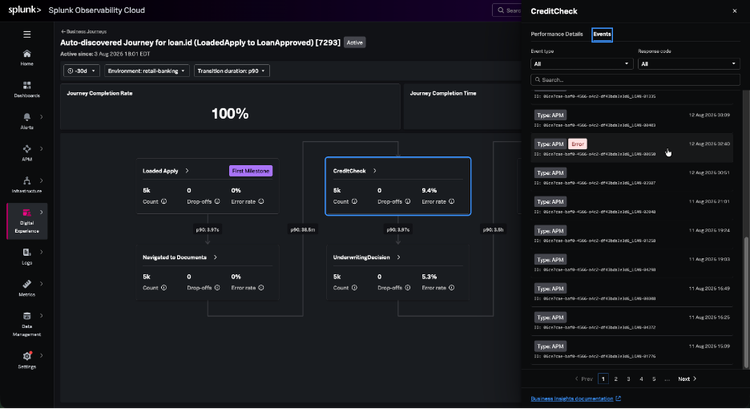Open the APM event with Error tag
The width and height of the screenshot is (750, 409).
(x=632, y=148)
